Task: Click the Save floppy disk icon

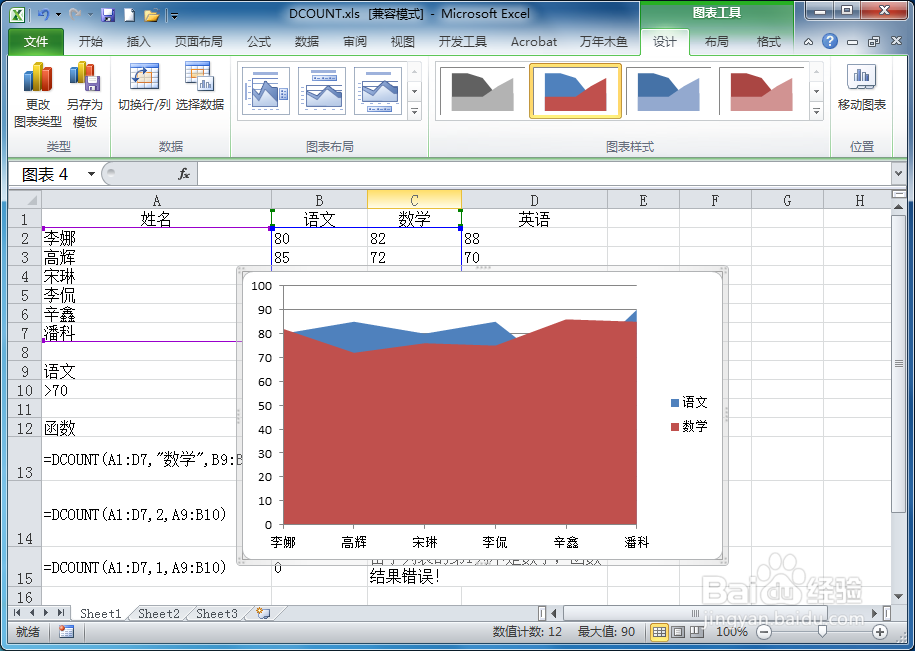Action: 108,15
